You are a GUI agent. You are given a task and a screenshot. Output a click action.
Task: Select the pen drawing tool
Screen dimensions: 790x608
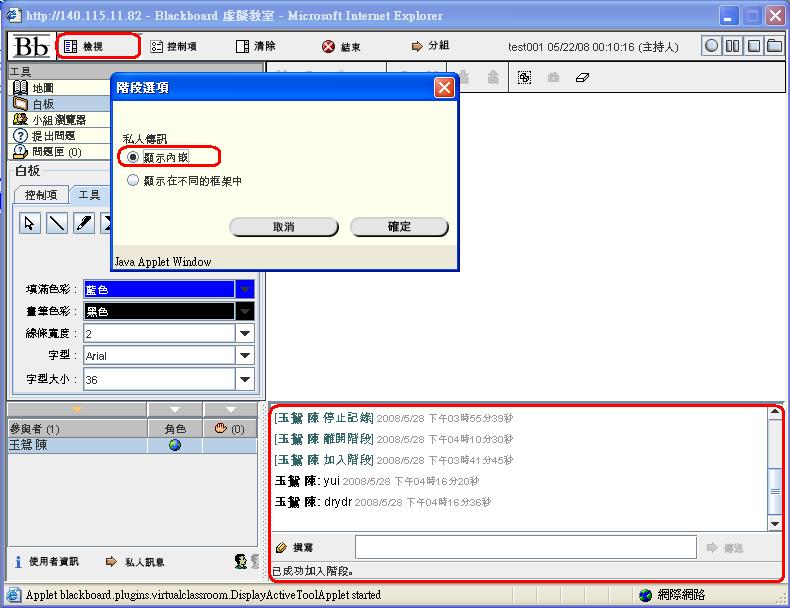coord(84,223)
